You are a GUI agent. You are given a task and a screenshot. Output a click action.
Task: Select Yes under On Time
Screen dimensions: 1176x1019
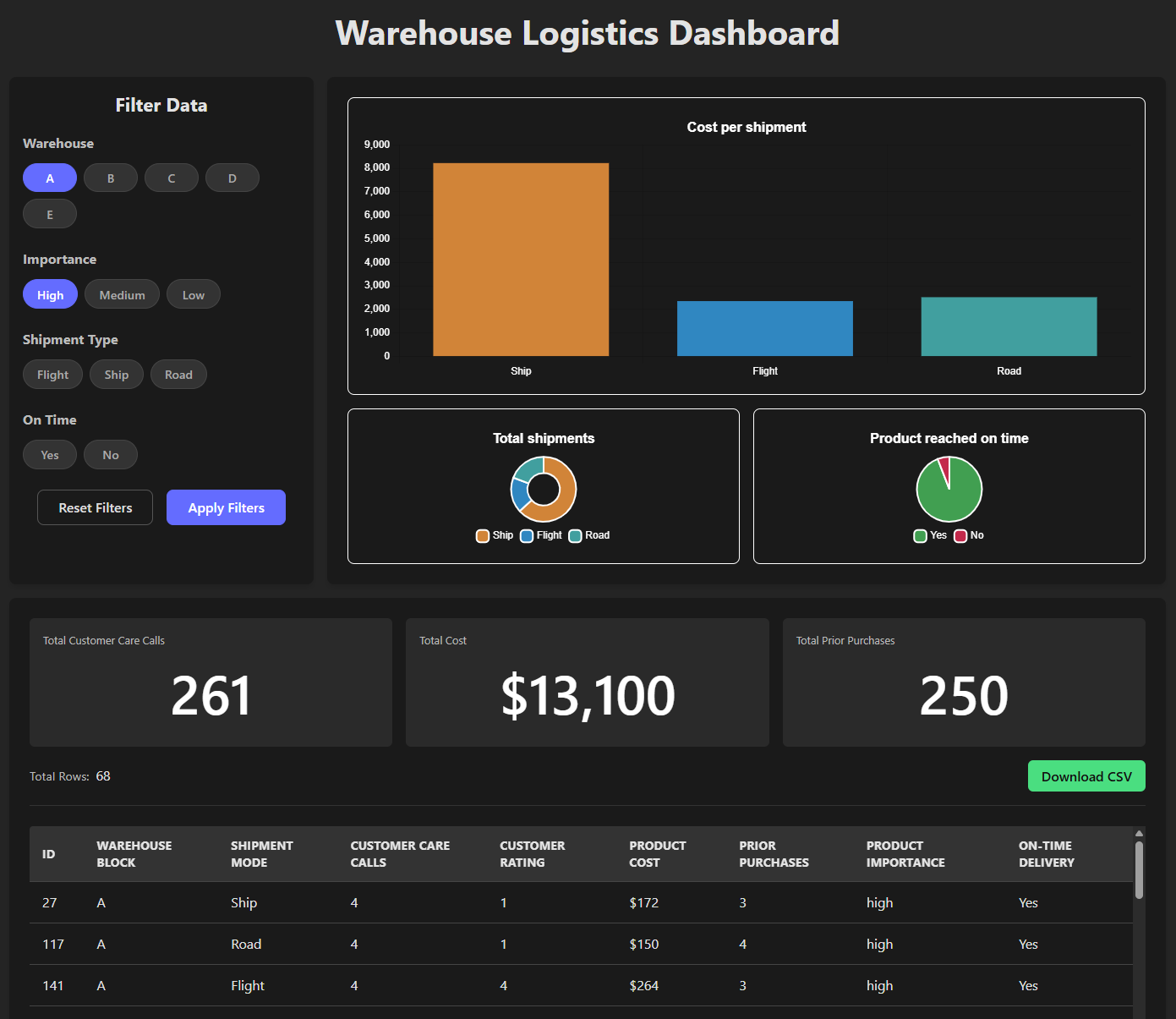coord(50,455)
